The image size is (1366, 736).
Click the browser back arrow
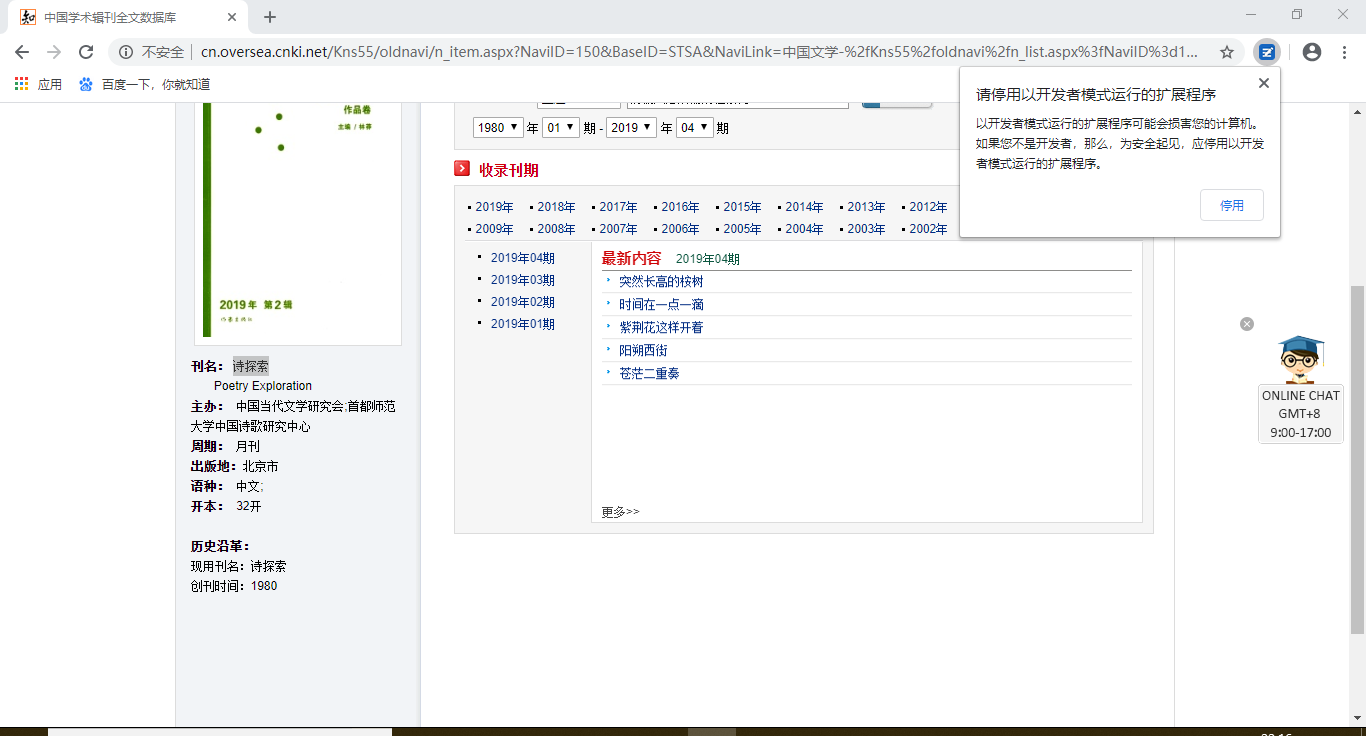(x=22, y=52)
